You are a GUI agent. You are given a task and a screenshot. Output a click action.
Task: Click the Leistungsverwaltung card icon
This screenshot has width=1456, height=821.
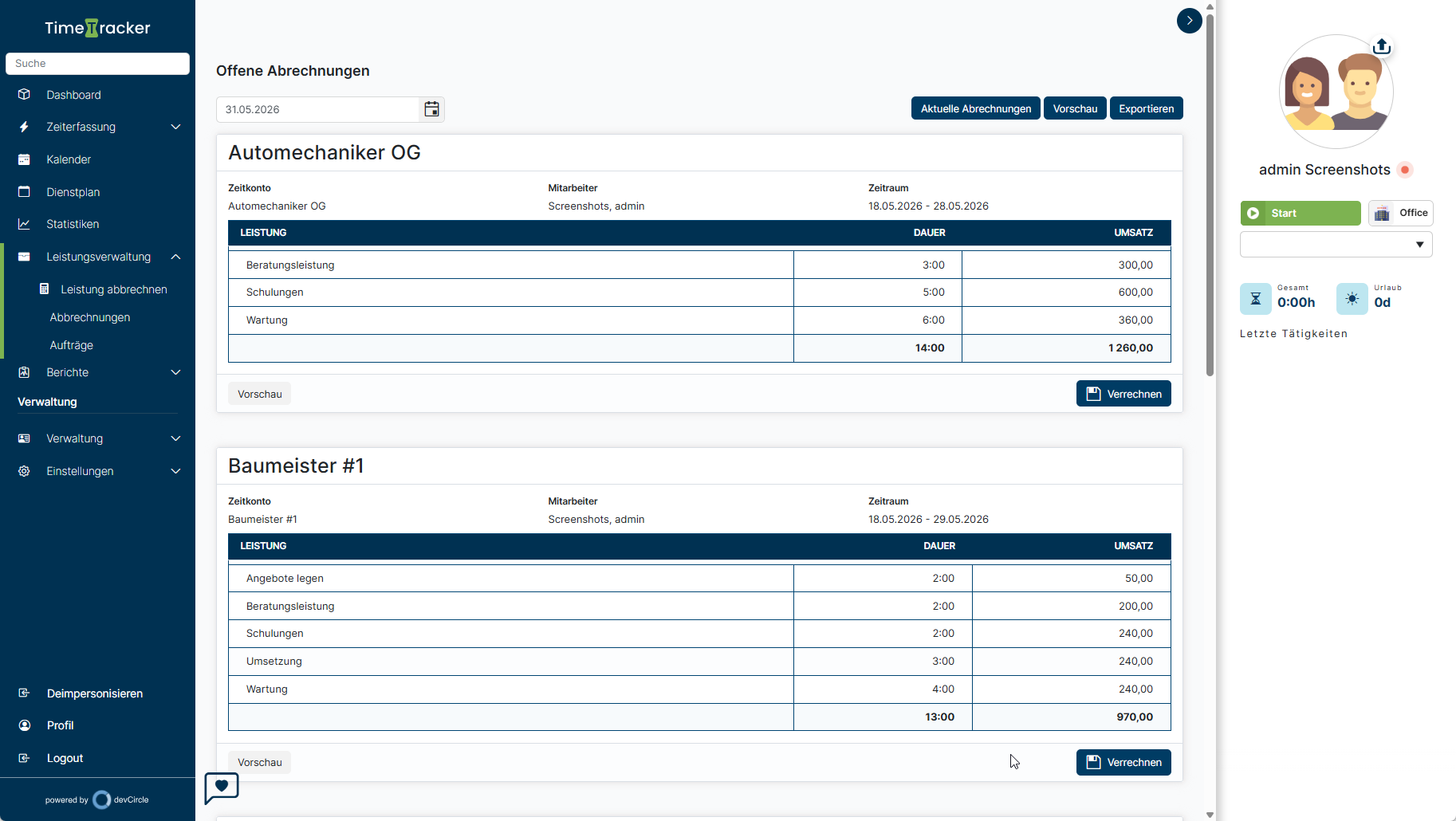coord(24,257)
